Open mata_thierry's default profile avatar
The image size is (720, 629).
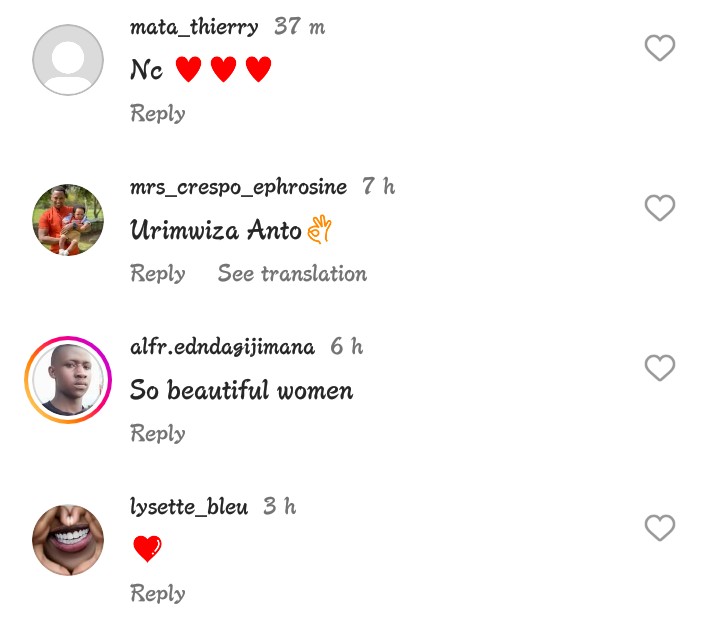(x=68, y=60)
